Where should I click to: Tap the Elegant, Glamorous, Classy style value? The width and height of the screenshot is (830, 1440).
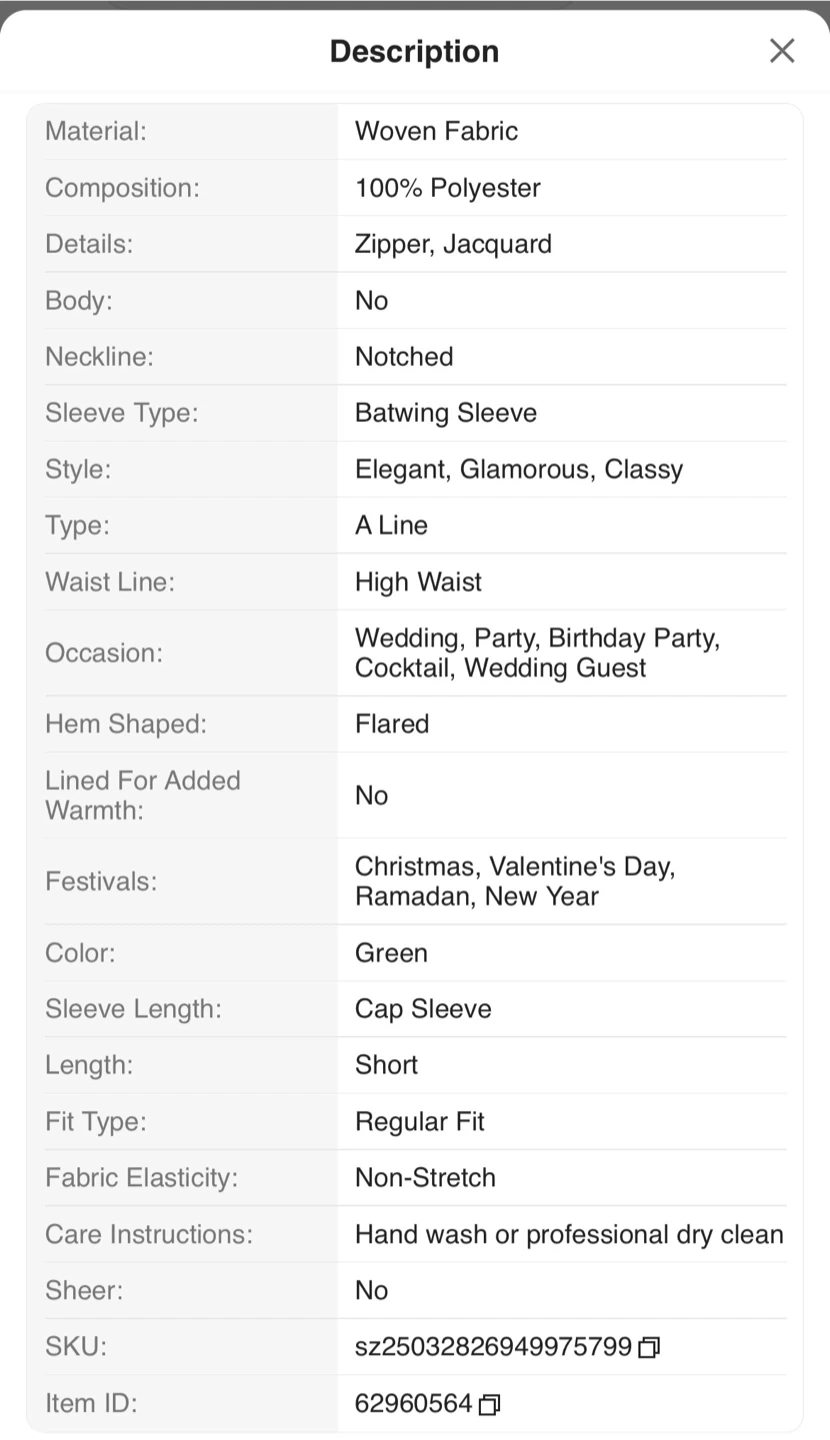pos(518,469)
